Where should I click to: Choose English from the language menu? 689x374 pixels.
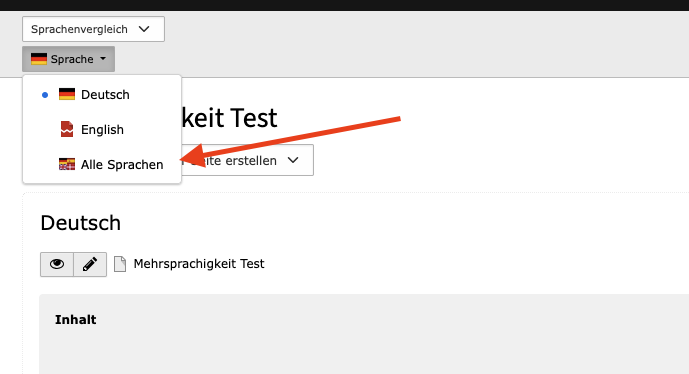[102, 130]
